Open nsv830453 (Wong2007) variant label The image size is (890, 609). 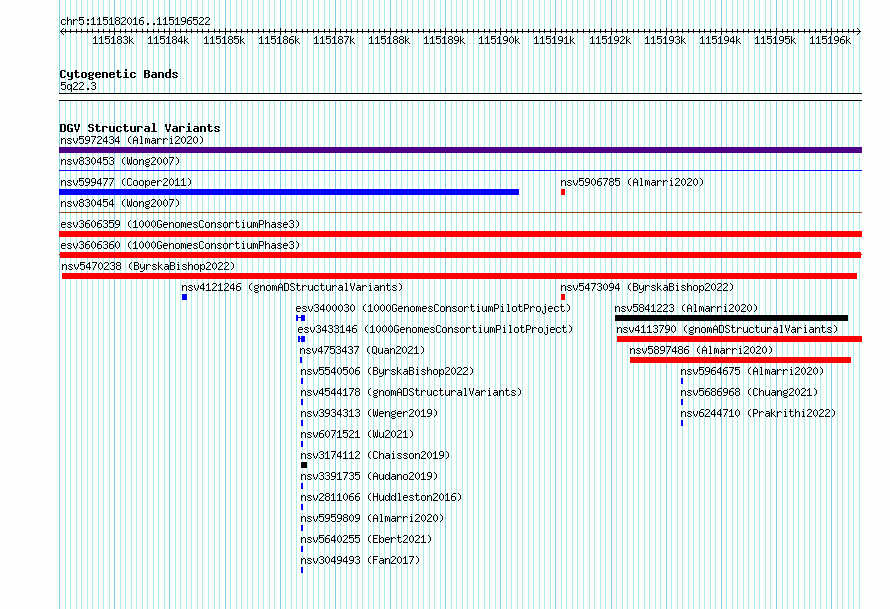tap(120, 161)
